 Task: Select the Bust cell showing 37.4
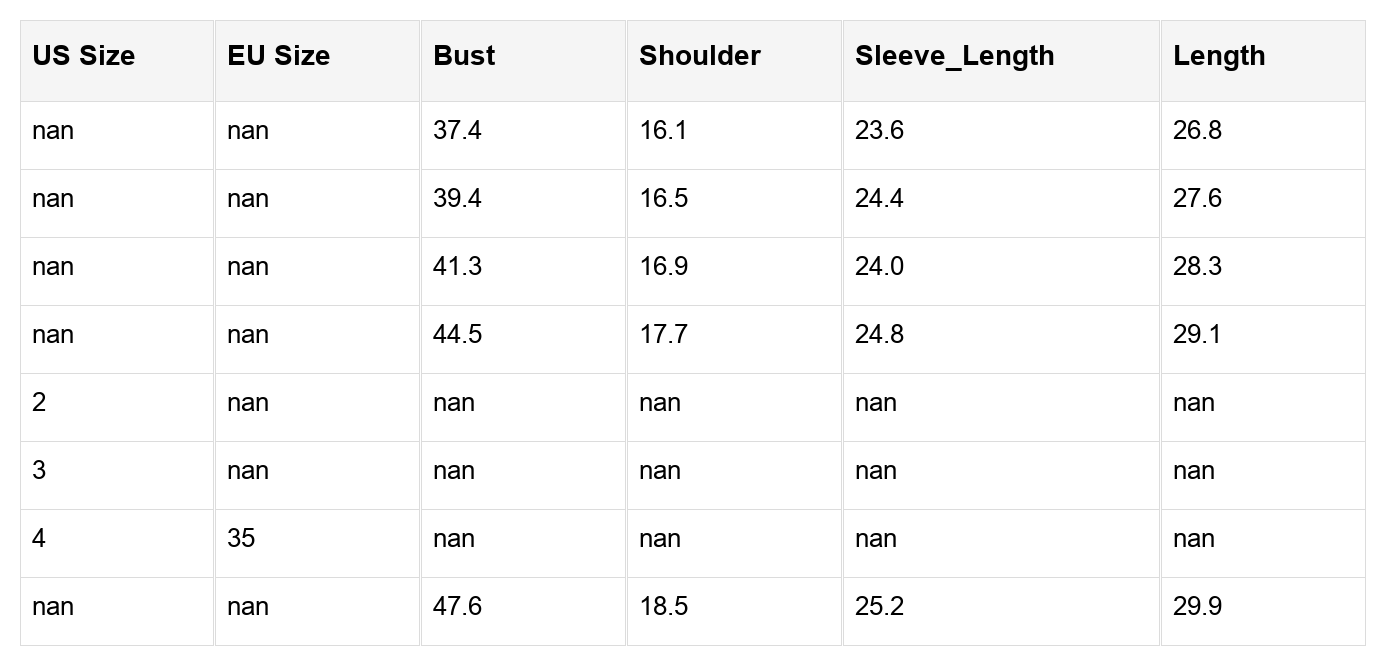click(457, 131)
